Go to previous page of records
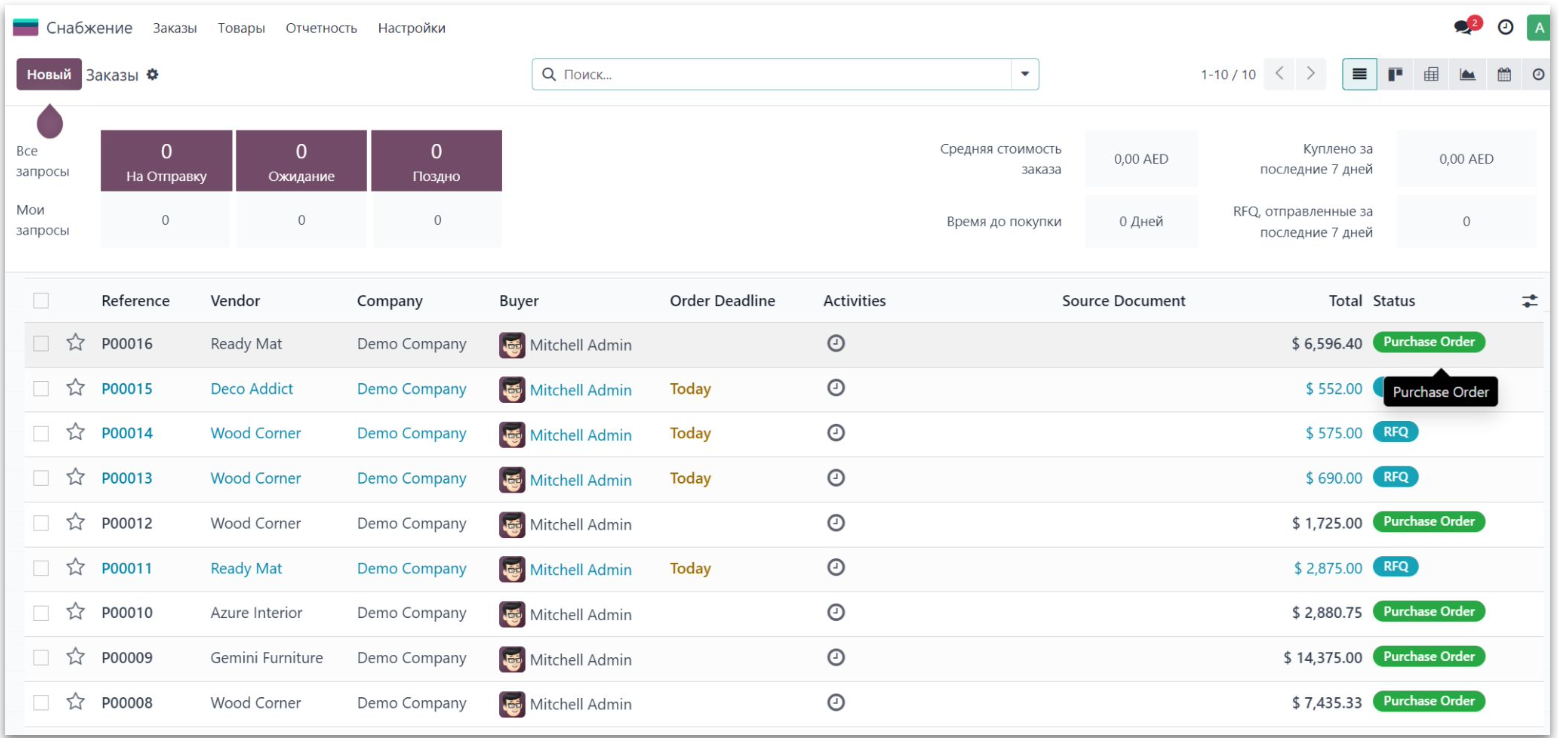 (1280, 74)
